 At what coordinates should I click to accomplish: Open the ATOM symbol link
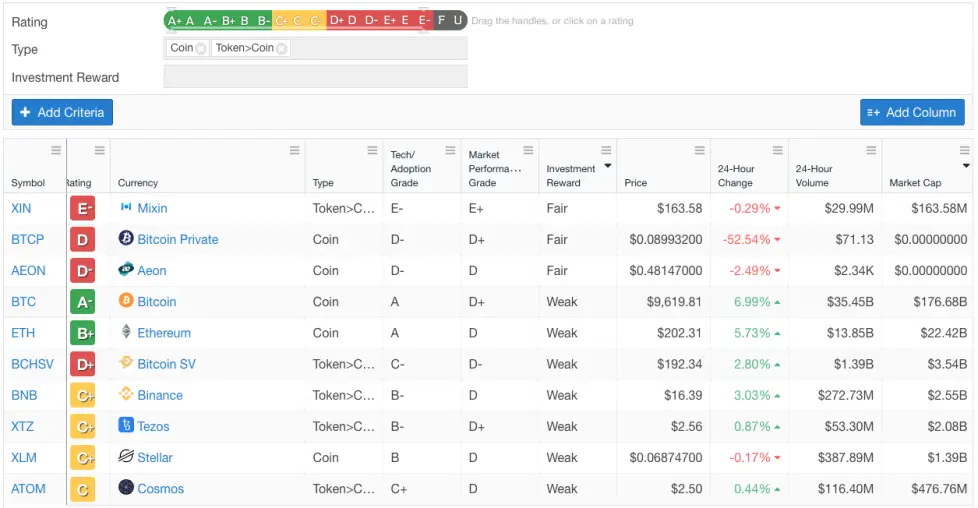pos(28,489)
